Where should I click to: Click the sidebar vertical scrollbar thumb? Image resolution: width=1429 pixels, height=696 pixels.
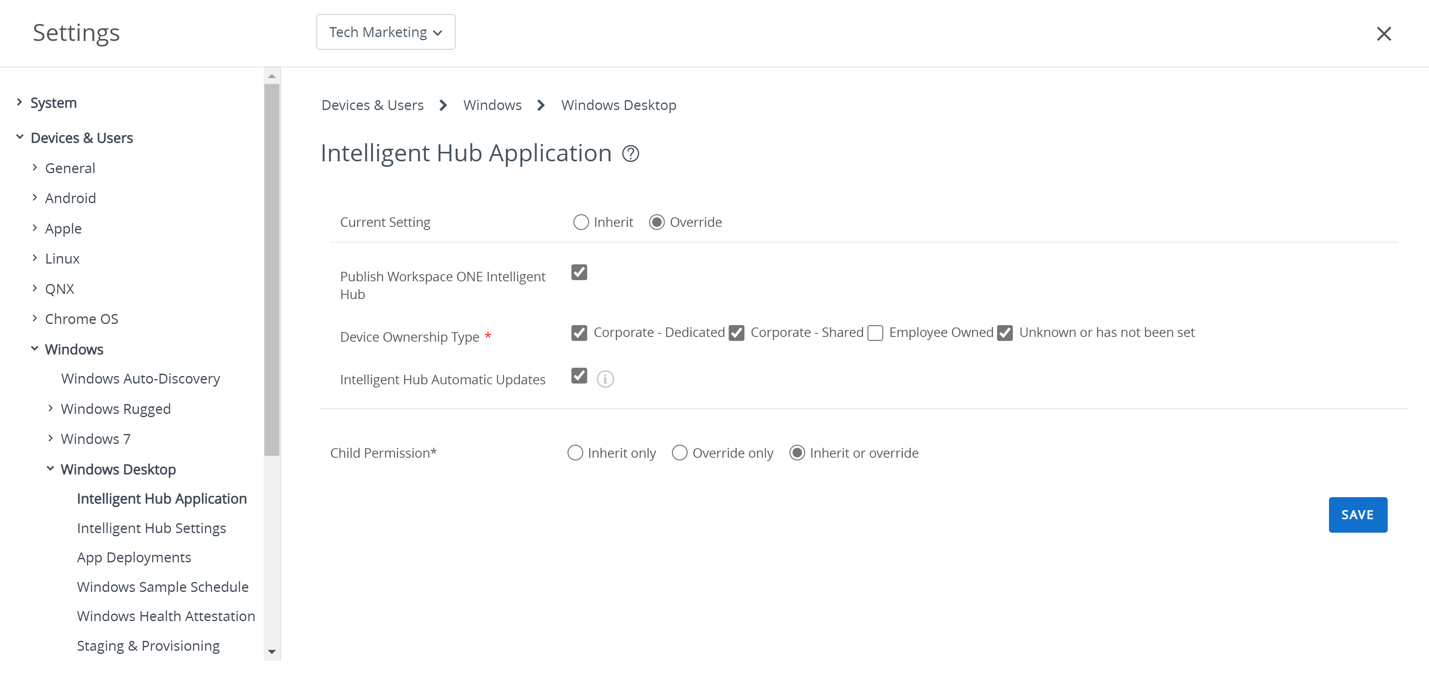coord(272,270)
